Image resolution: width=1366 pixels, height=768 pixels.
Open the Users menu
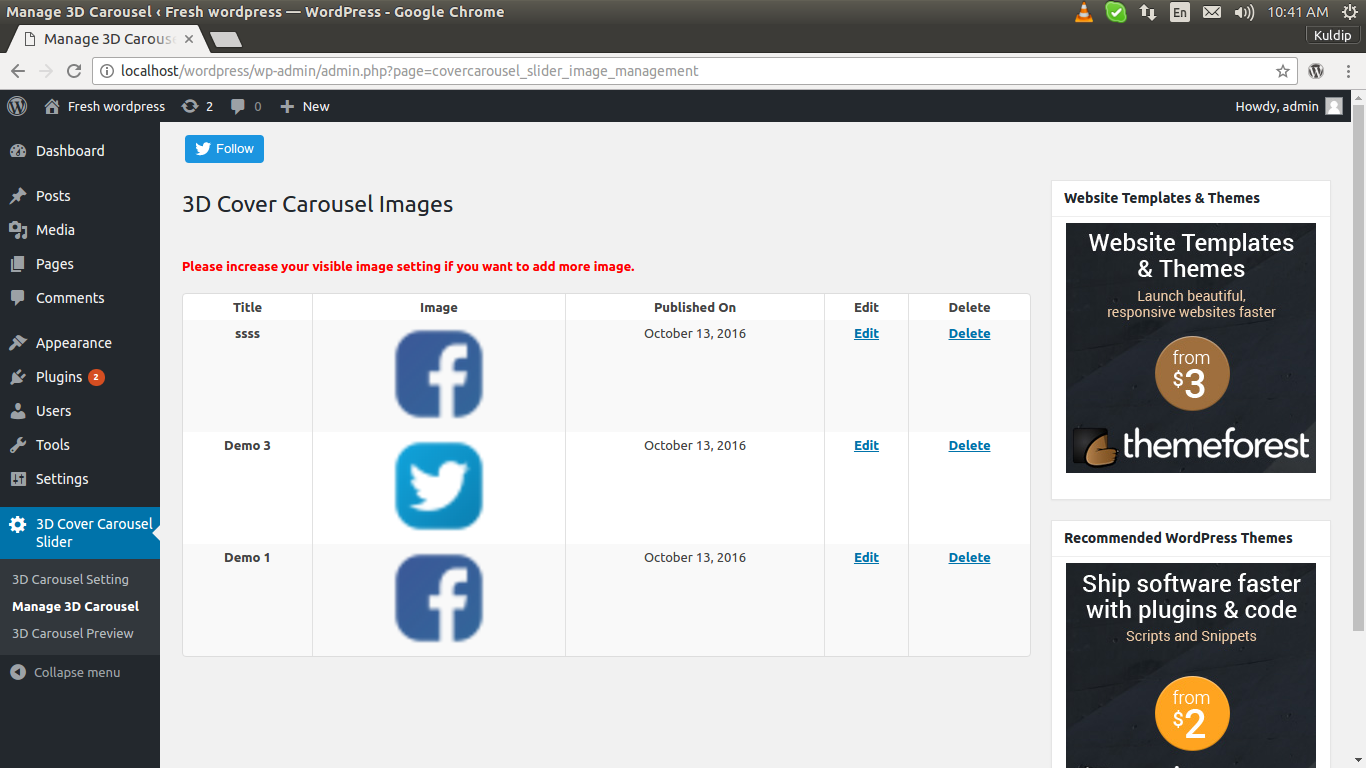click(54, 411)
